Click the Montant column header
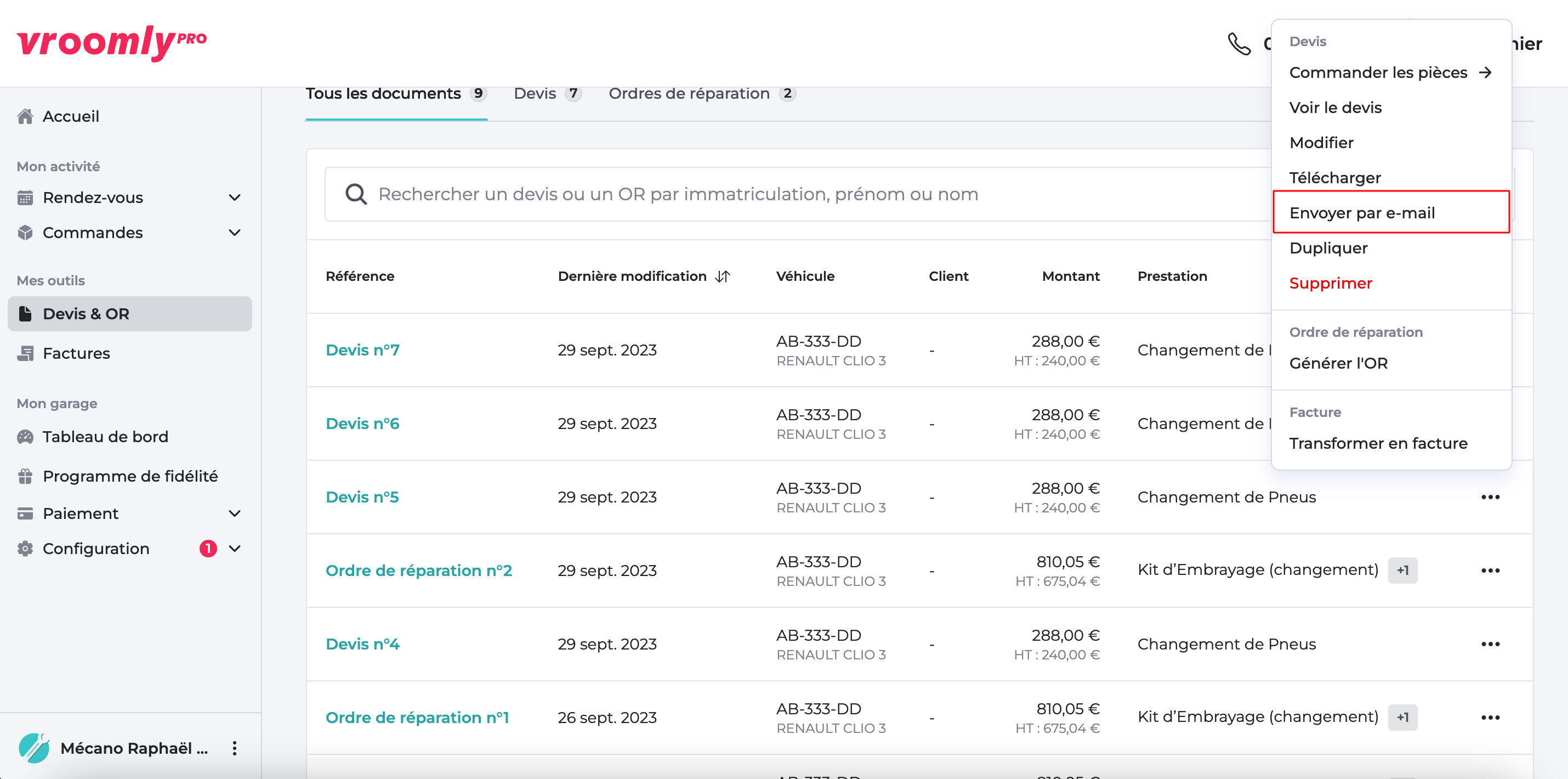This screenshot has width=1568, height=779. coord(1071,276)
